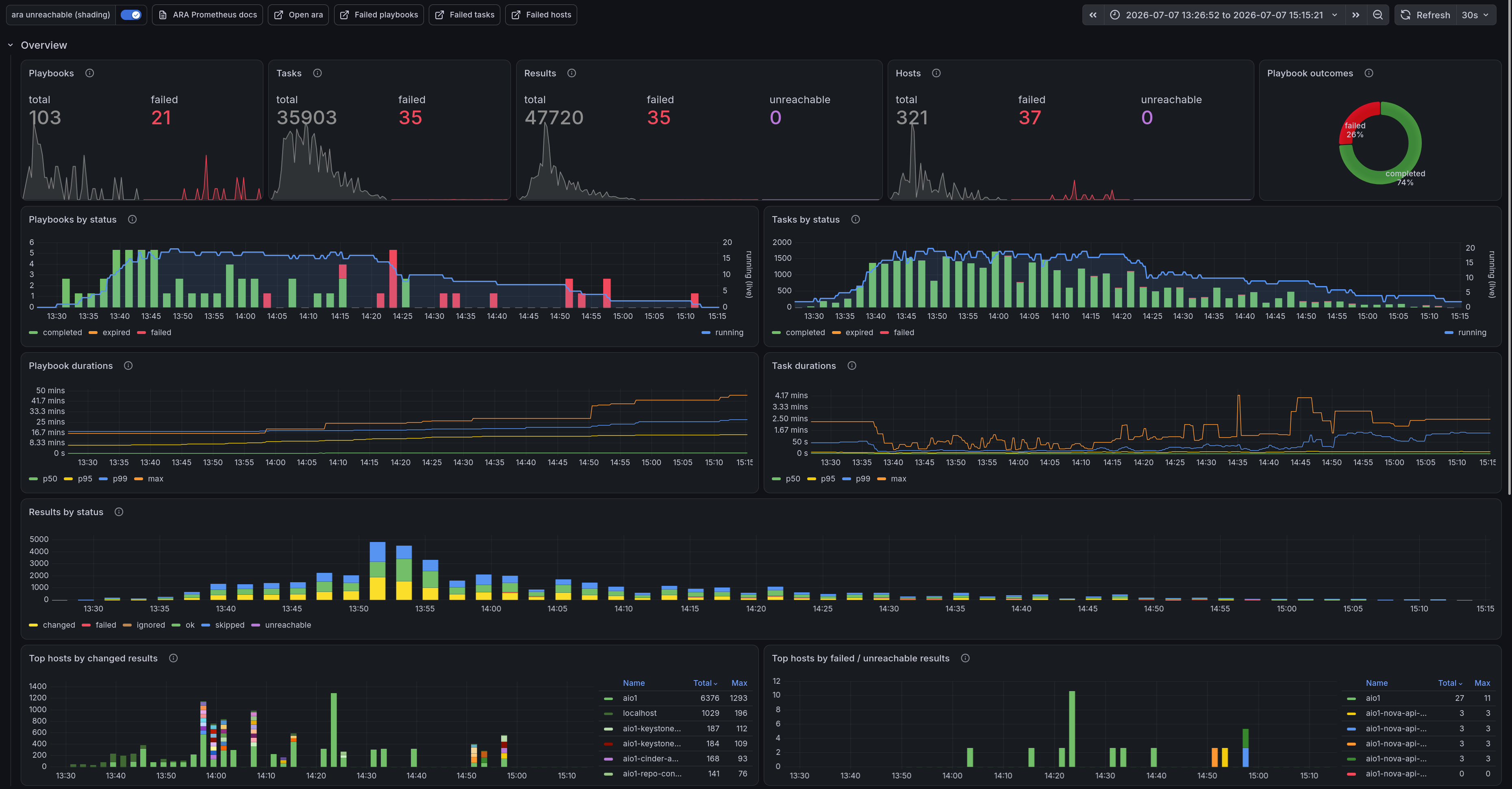Show info for Hosts panel
1512x789 pixels.
(936, 73)
